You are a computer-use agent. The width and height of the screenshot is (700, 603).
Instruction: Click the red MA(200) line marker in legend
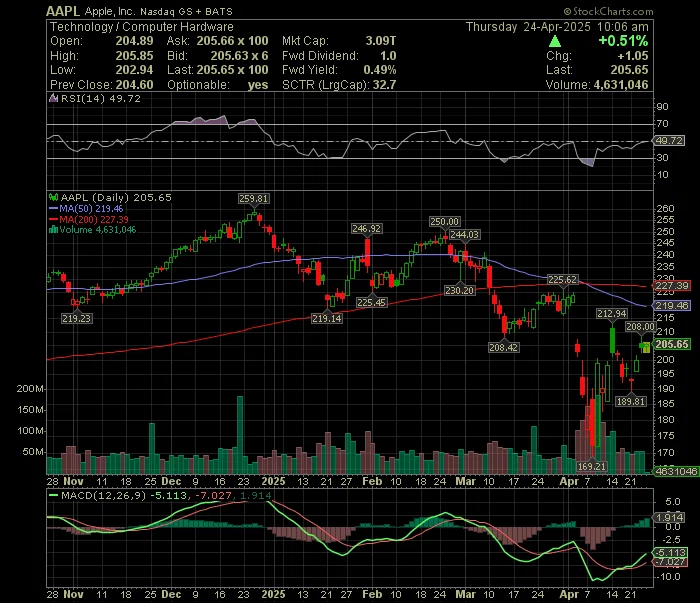pyautogui.click(x=54, y=220)
